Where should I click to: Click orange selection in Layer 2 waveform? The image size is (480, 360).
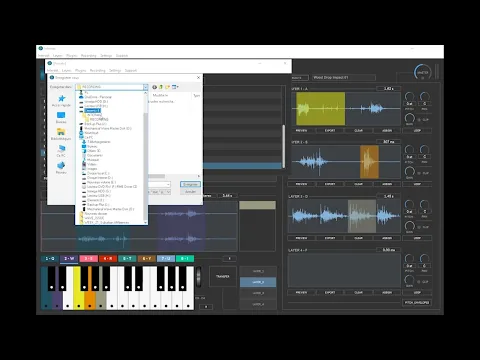click(x=369, y=162)
